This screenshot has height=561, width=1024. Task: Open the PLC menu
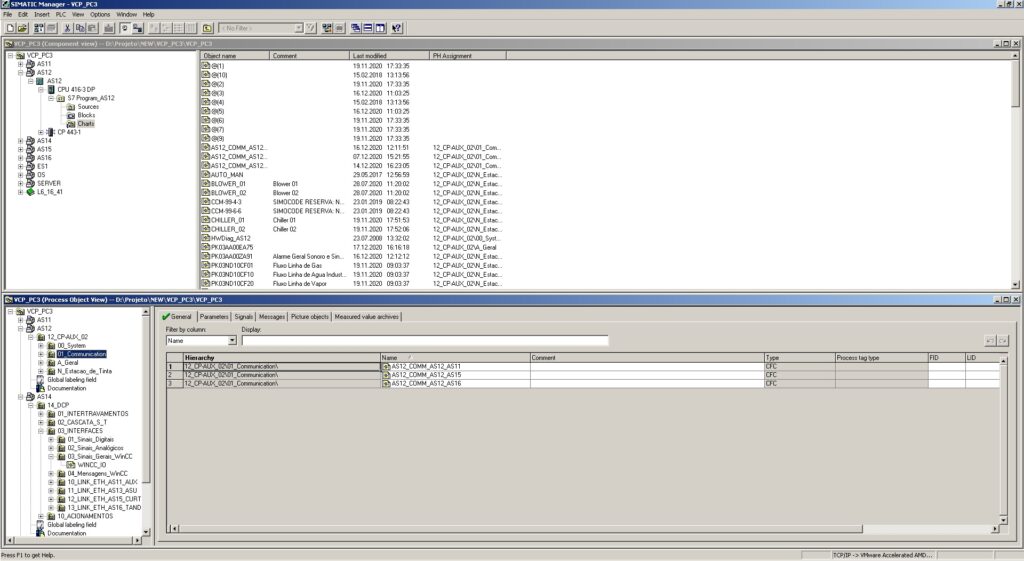[61, 14]
